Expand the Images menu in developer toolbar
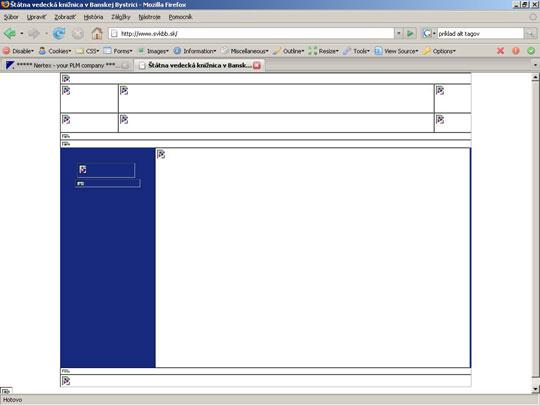540x405 pixels. 154,51
